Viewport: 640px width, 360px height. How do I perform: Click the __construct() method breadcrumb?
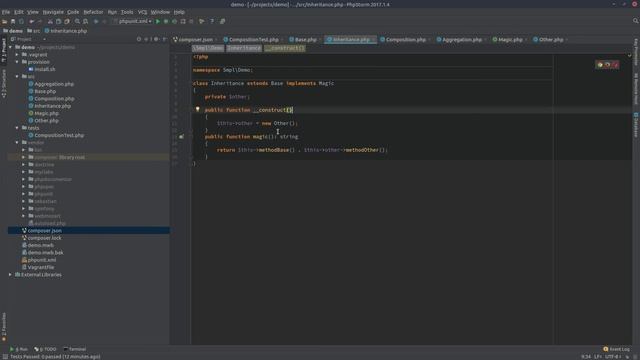(x=284, y=48)
